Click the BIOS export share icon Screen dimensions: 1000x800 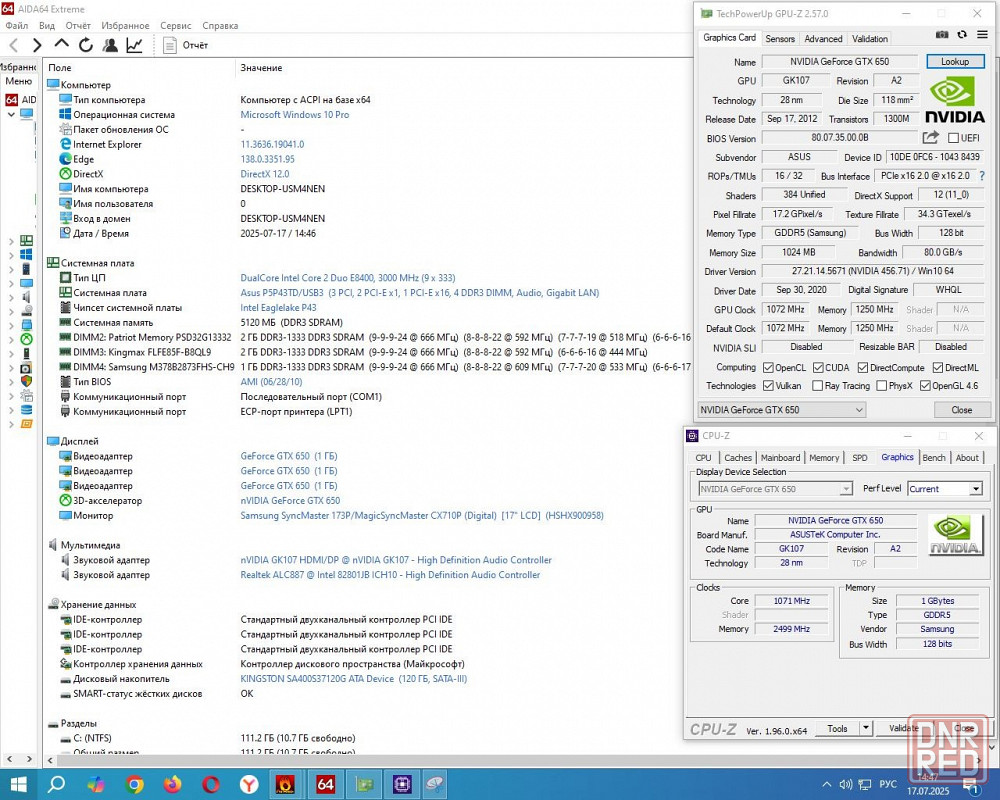[930, 138]
